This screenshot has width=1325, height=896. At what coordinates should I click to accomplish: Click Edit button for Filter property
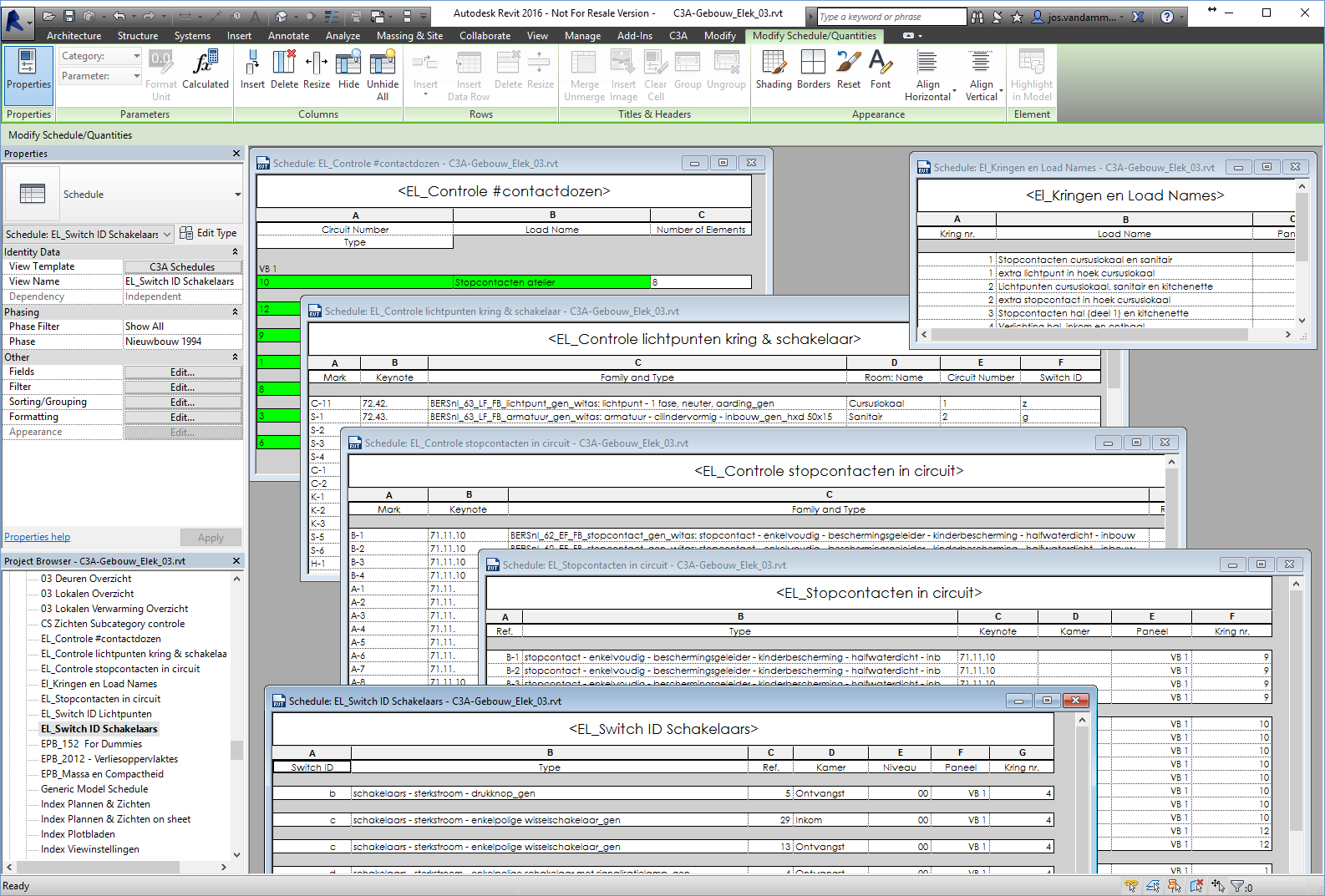[x=182, y=387]
